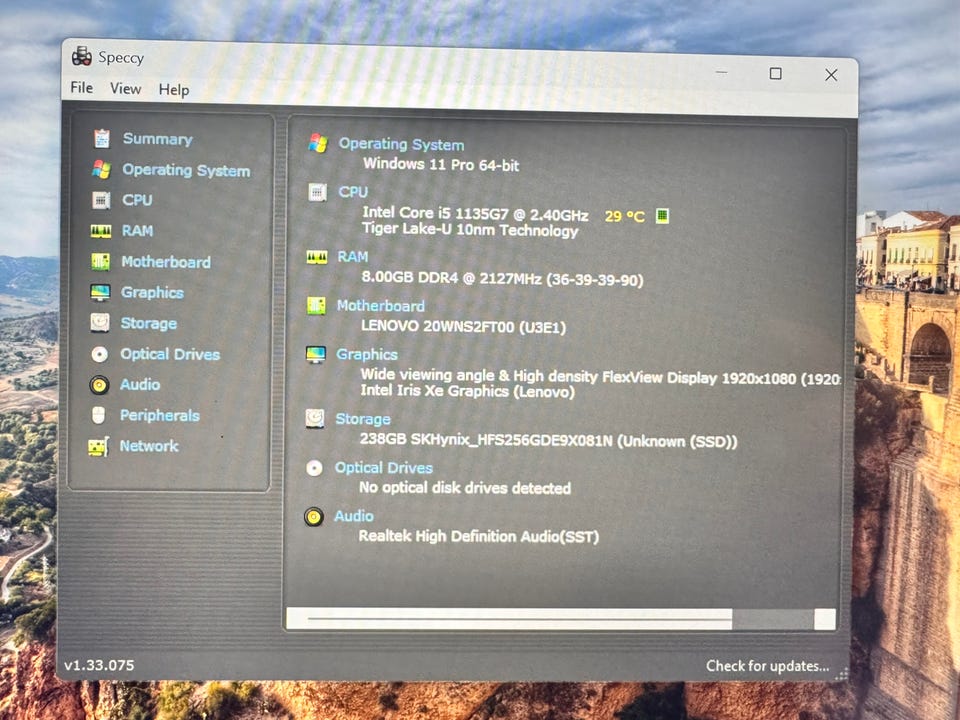The image size is (960, 720).
Task: Select Audio in the sidebar list
Action: [x=140, y=384]
